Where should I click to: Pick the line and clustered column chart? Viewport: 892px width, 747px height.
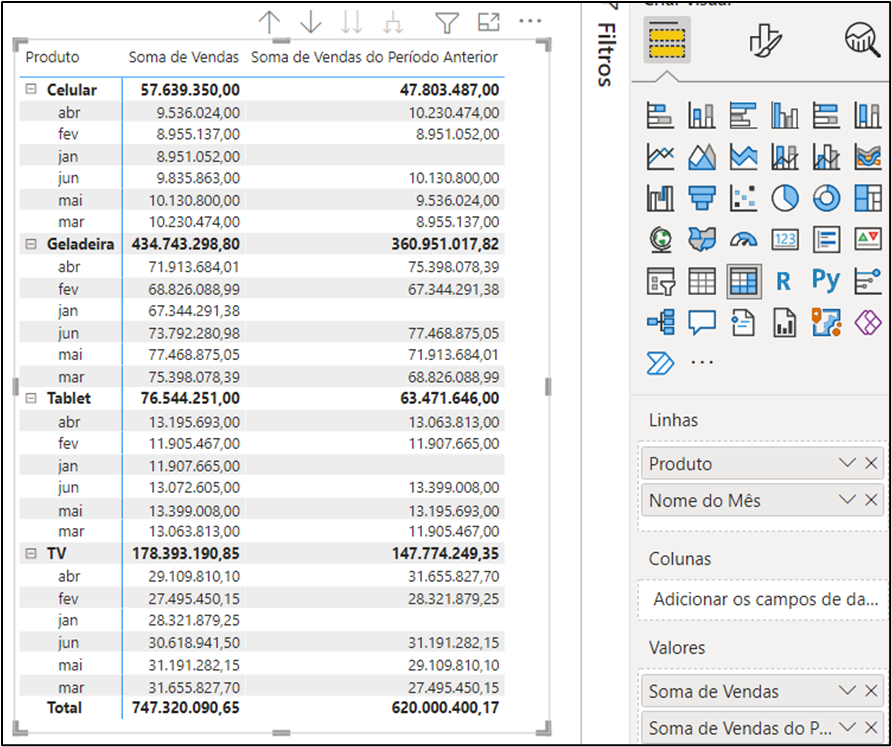(826, 156)
